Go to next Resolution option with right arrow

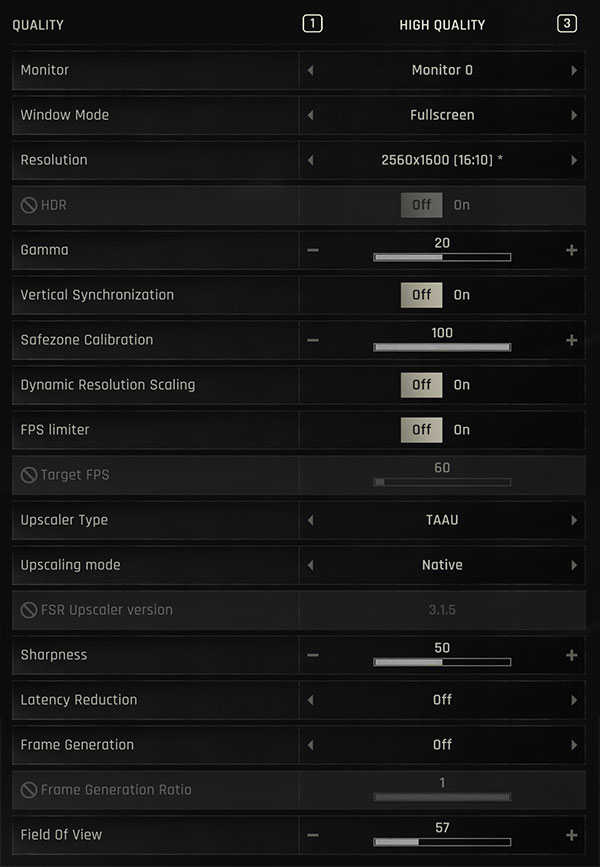(x=574, y=160)
